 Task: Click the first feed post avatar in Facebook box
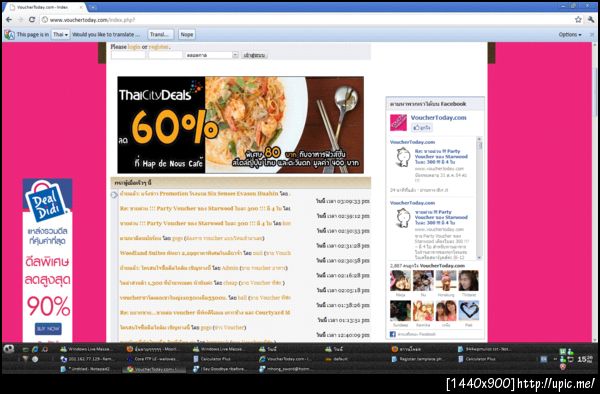(x=403, y=157)
